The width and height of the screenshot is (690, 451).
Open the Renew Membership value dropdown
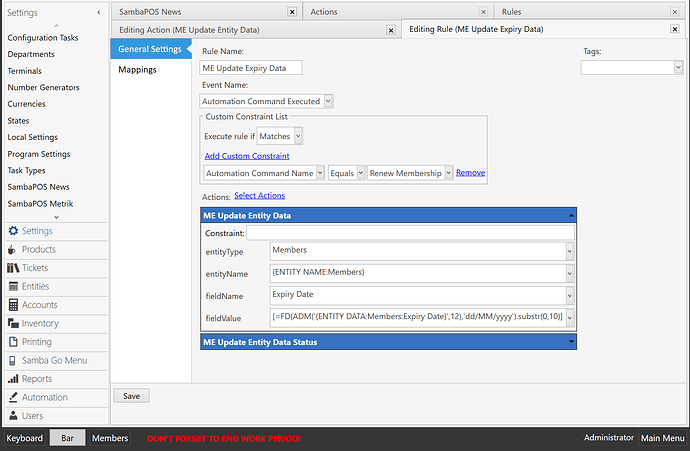pyautogui.click(x=448, y=173)
